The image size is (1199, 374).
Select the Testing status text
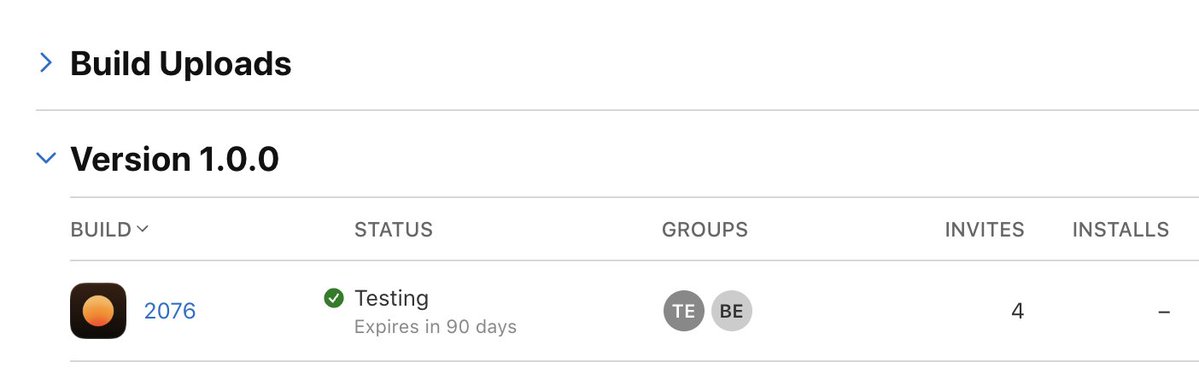392,298
